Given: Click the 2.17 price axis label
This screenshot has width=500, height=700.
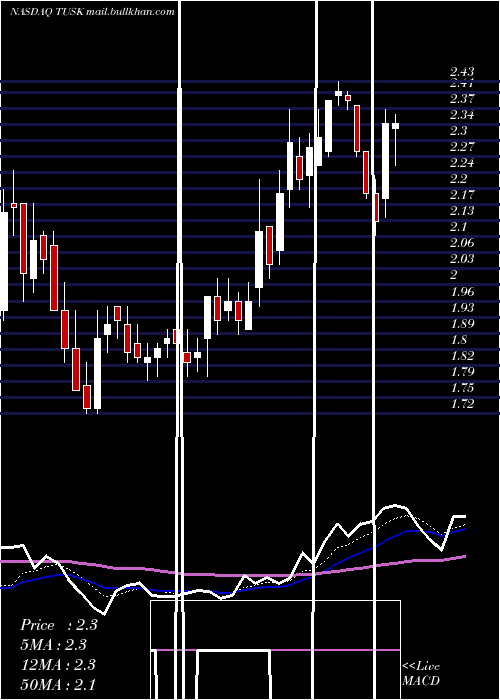Looking at the screenshot, I should (462, 195).
